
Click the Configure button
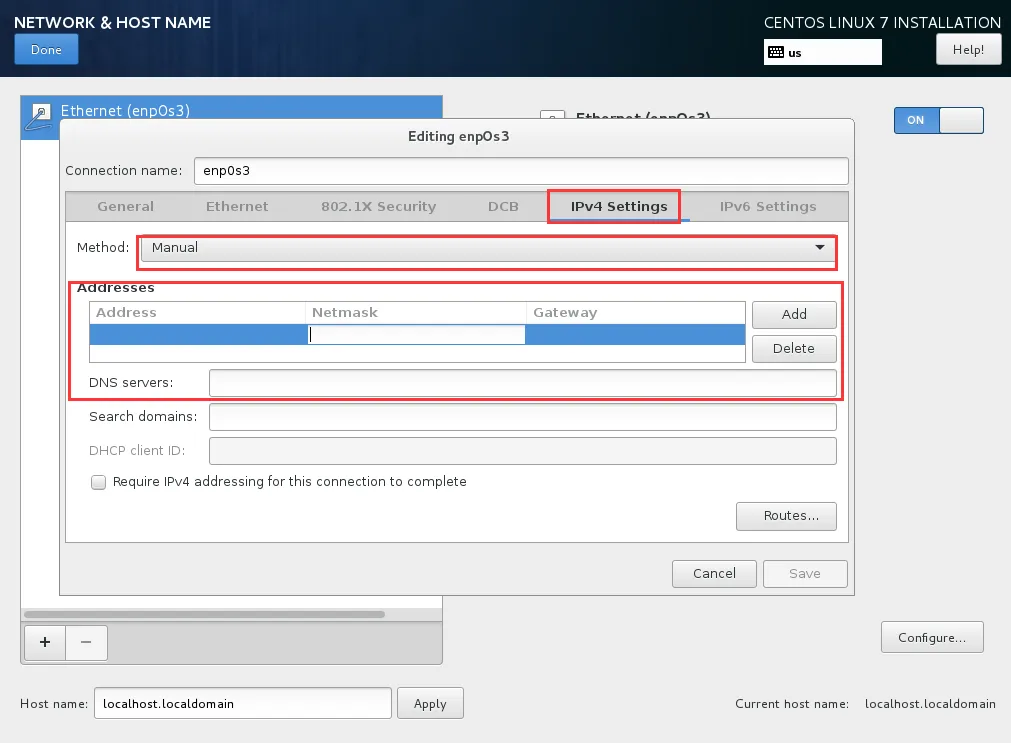tap(932, 637)
